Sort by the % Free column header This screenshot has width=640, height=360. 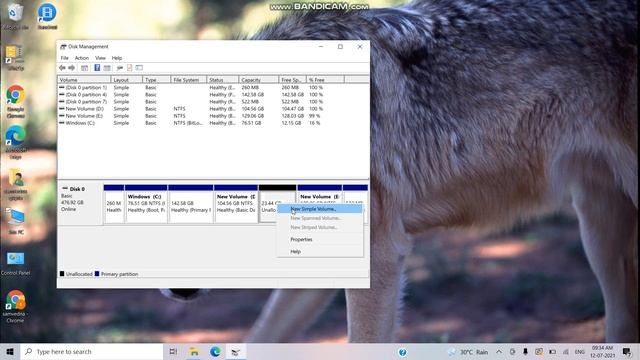tap(325, 80)
